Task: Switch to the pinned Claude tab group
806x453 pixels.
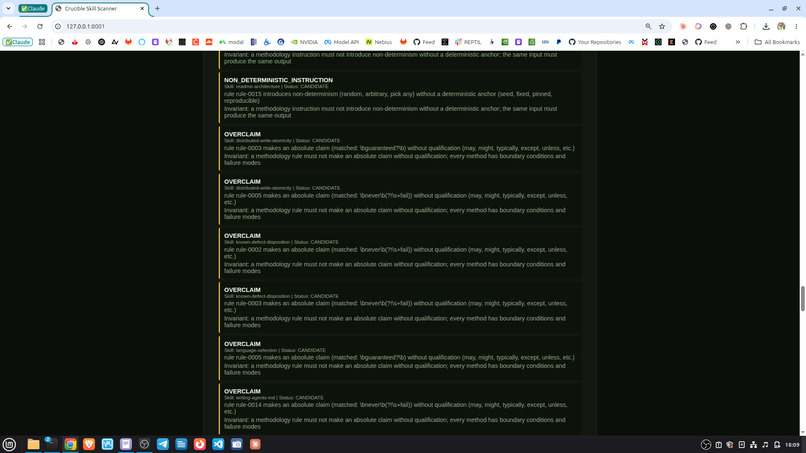Action: pyautogui.click(x=33, y=9)
